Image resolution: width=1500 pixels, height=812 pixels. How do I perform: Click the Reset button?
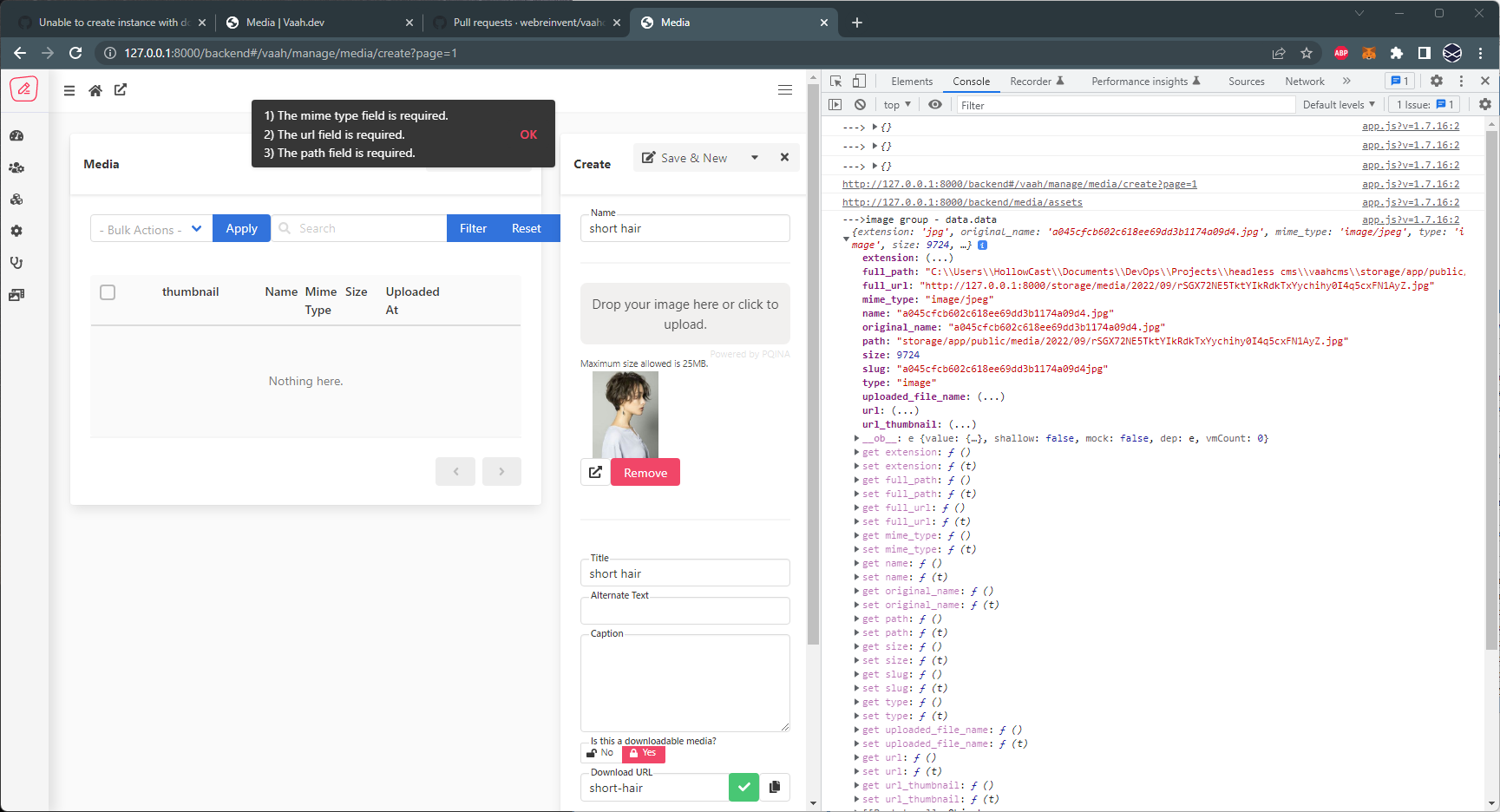[x=526, y=228]
